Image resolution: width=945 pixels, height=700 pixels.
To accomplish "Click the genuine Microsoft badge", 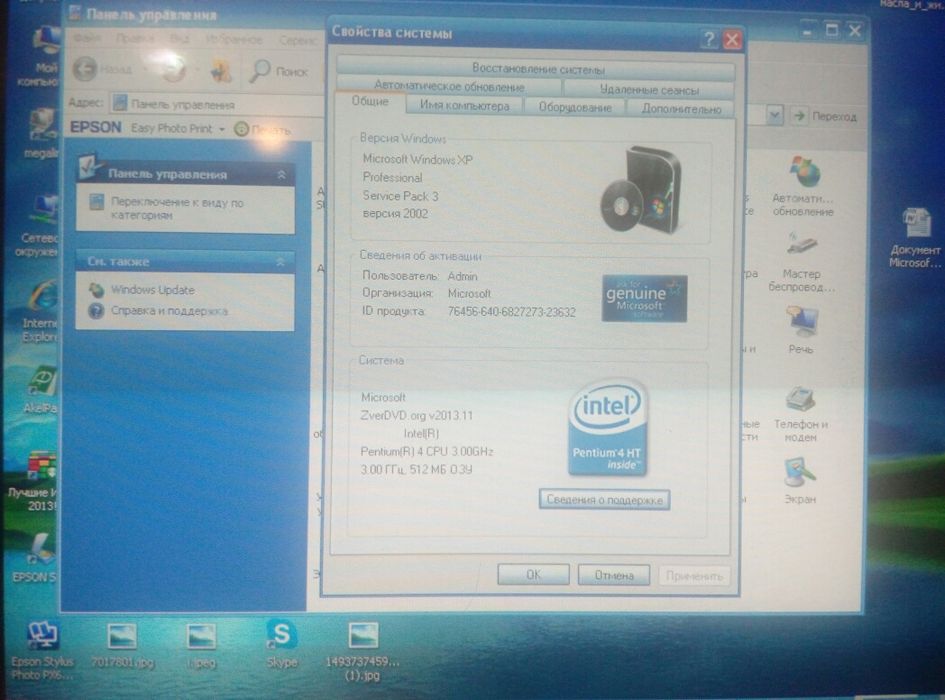I will (644, 298).
